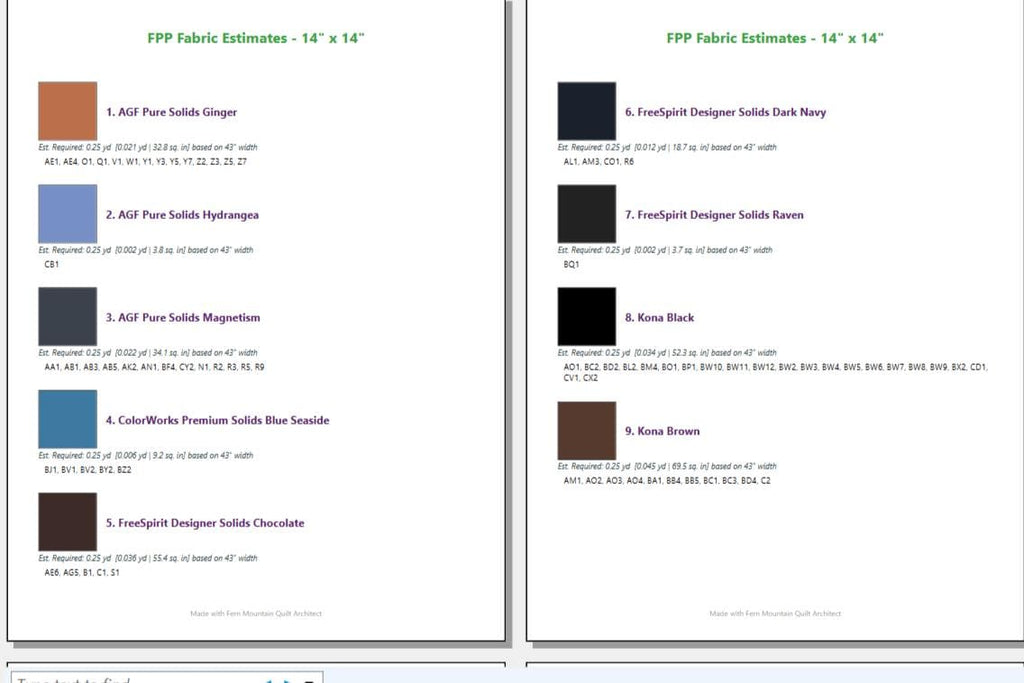Click the Kona Black piece list text
1024x683 pixels.
775,372
